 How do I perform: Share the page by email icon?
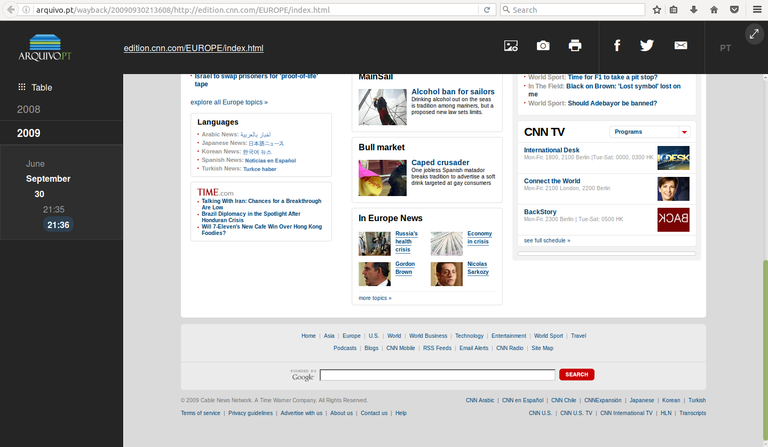pyautogui.click(x=680, y=46)
